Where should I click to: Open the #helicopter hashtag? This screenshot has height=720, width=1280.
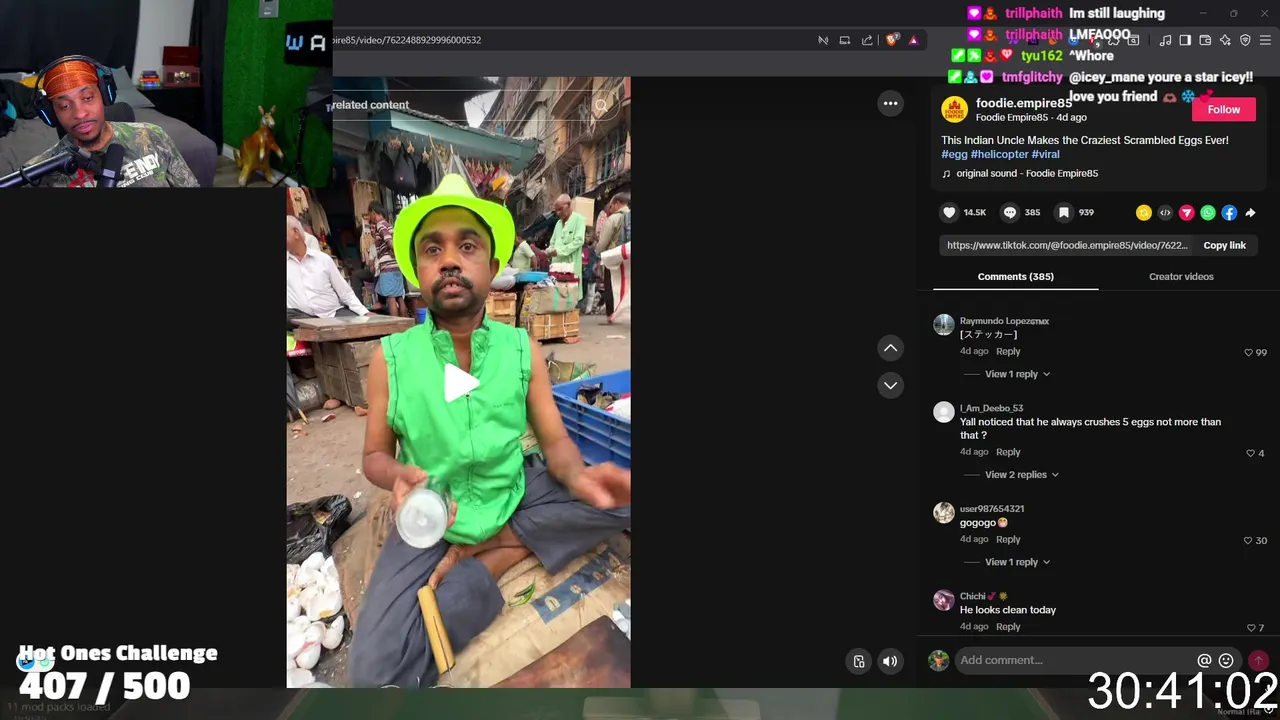pos(999,154)
